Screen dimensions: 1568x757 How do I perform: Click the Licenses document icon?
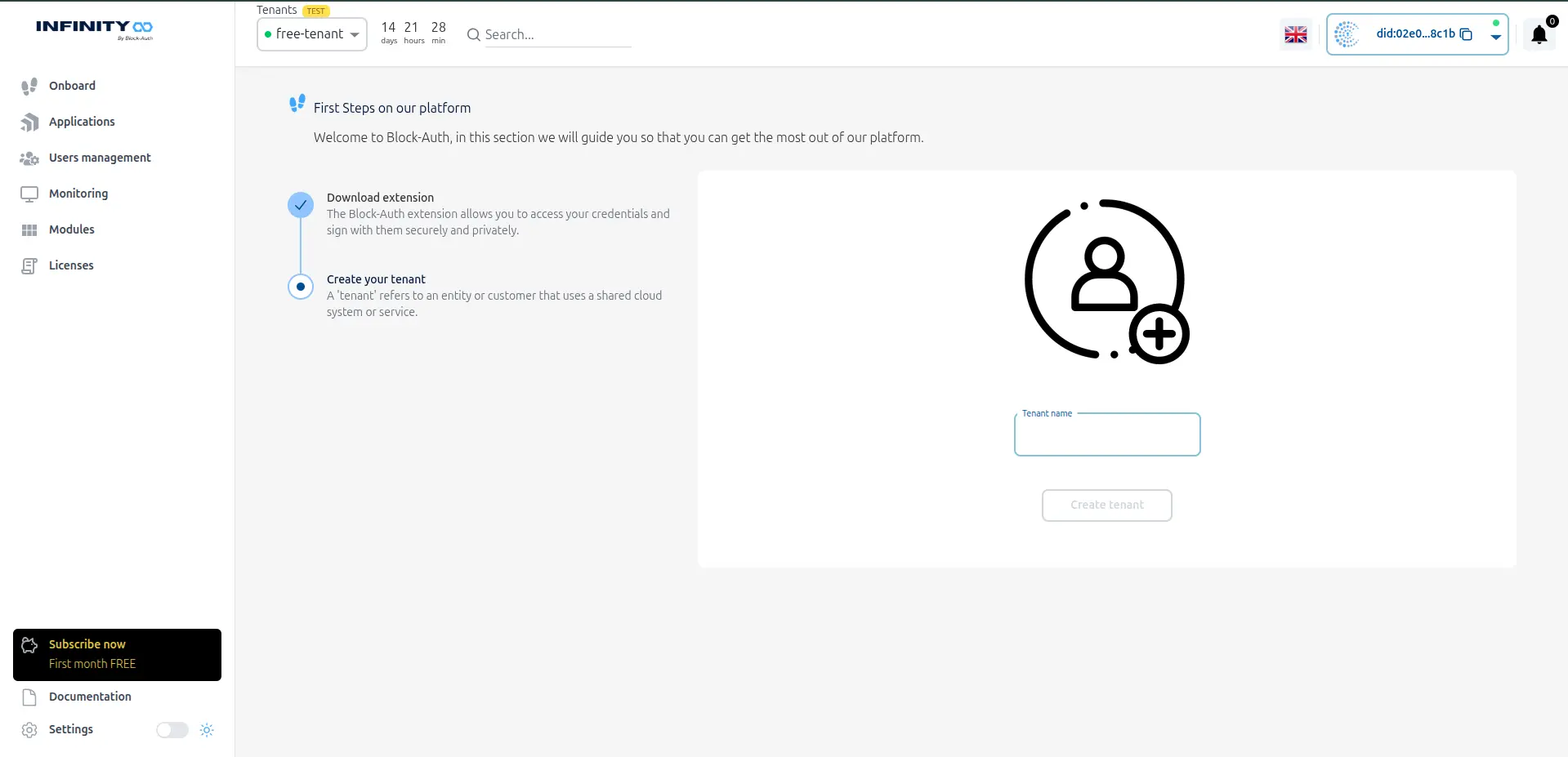pos(29,265)
